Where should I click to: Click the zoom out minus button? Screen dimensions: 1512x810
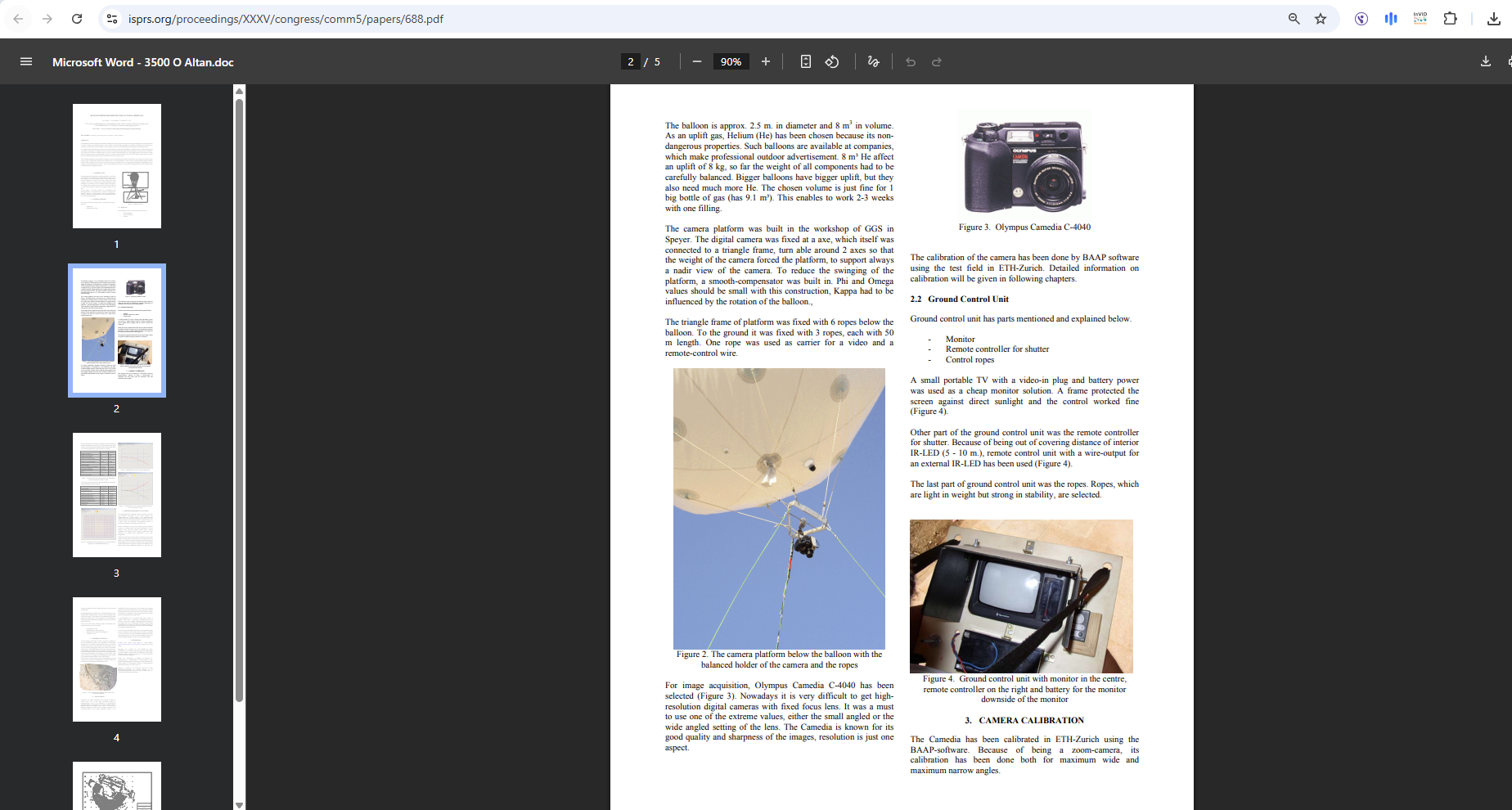[x=697, y=61]
